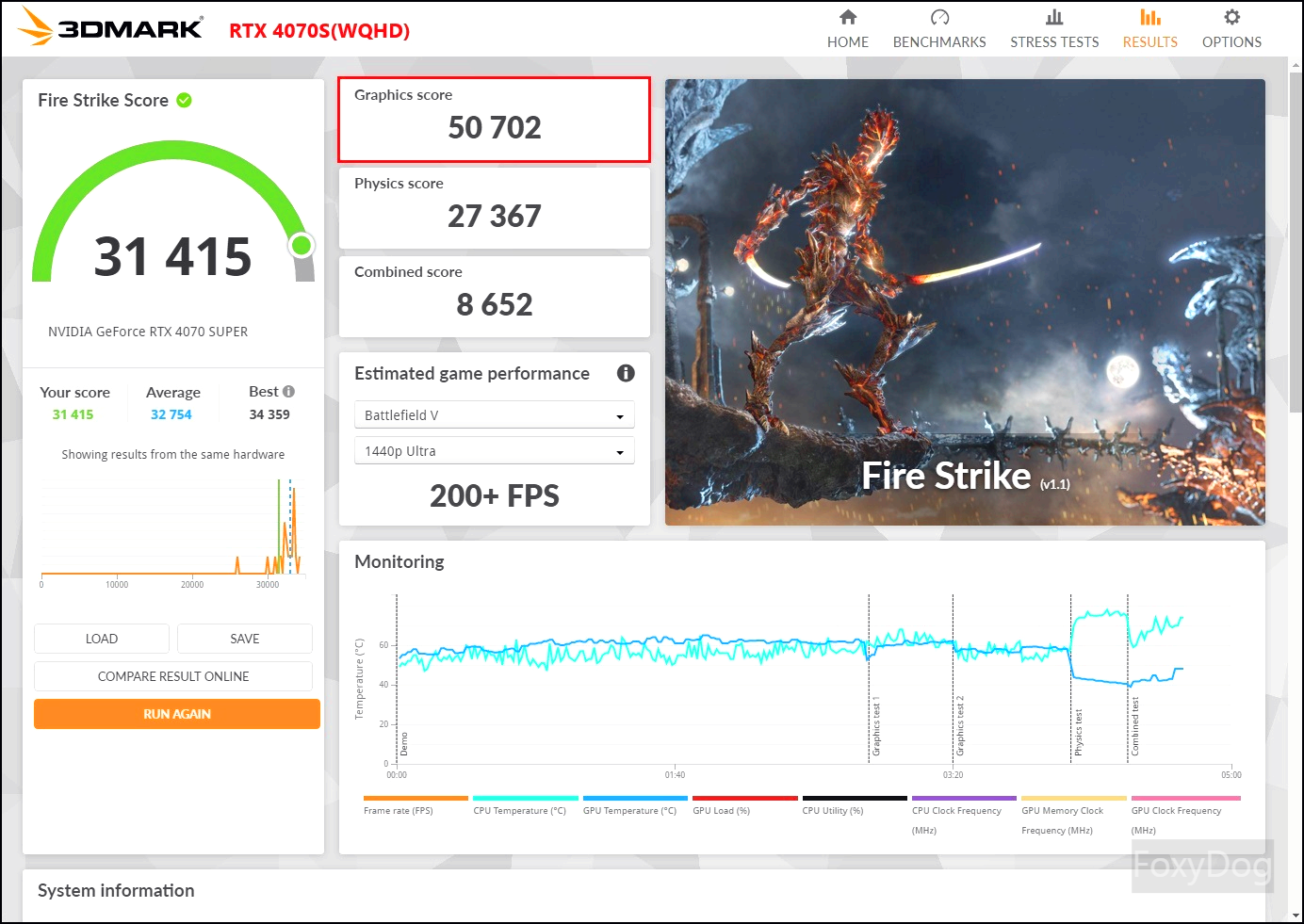Viewport: 1304px width, 924px height.
Task: Click the Combined test timeline marker
Action: click(x=1134, y=726)
